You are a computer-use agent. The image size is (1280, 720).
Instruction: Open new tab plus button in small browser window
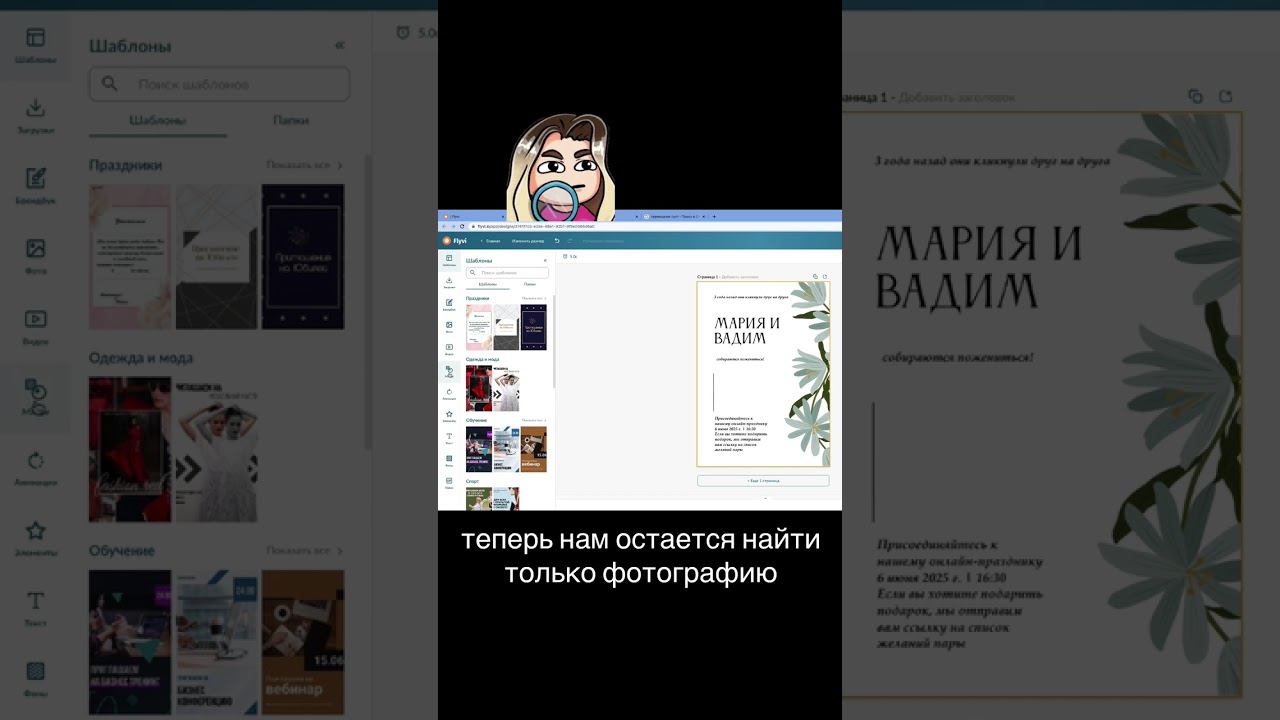click(714, 216)
